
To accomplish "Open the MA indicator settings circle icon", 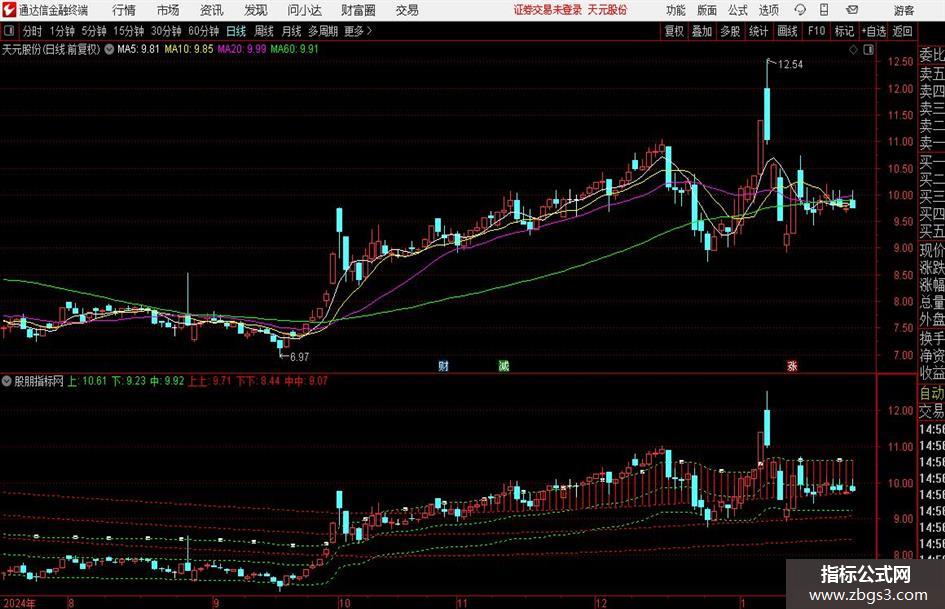I will 109,49.
